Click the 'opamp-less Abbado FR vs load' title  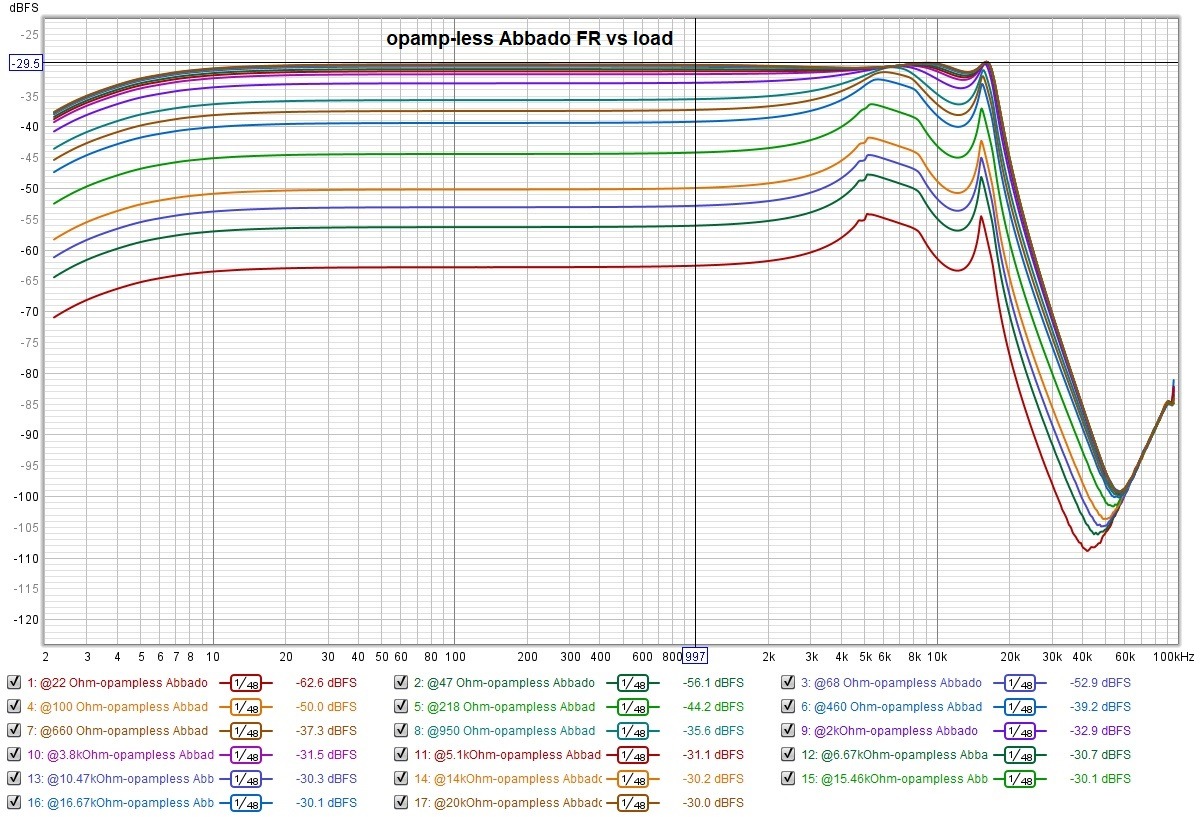pos(530,40)
